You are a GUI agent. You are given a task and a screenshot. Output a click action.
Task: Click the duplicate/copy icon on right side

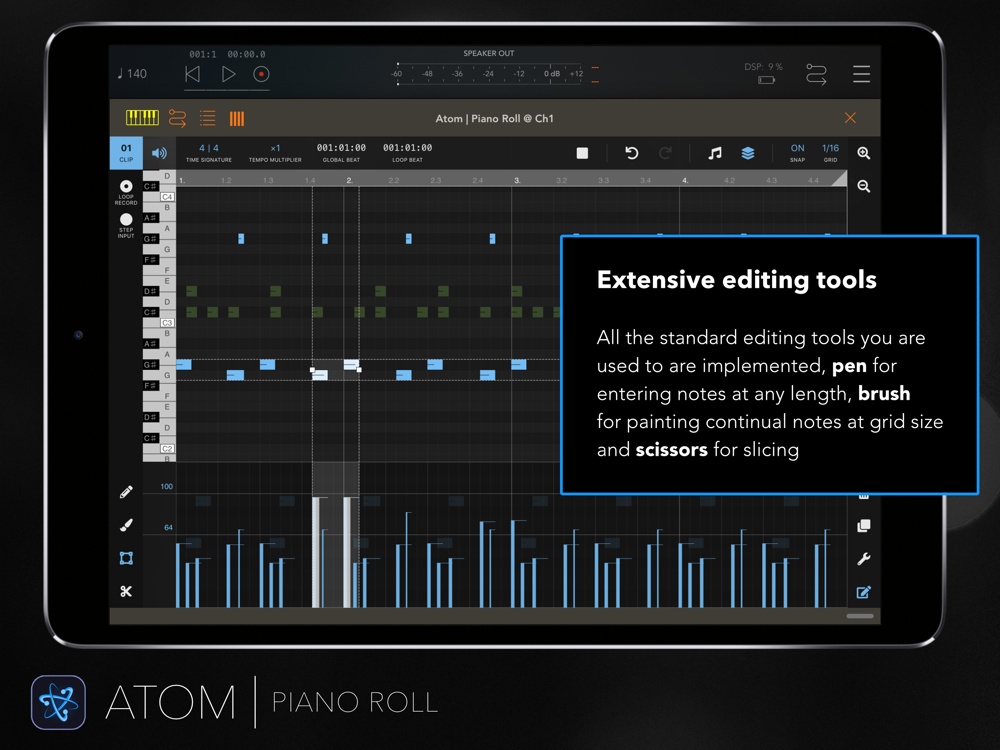[864, 526]
